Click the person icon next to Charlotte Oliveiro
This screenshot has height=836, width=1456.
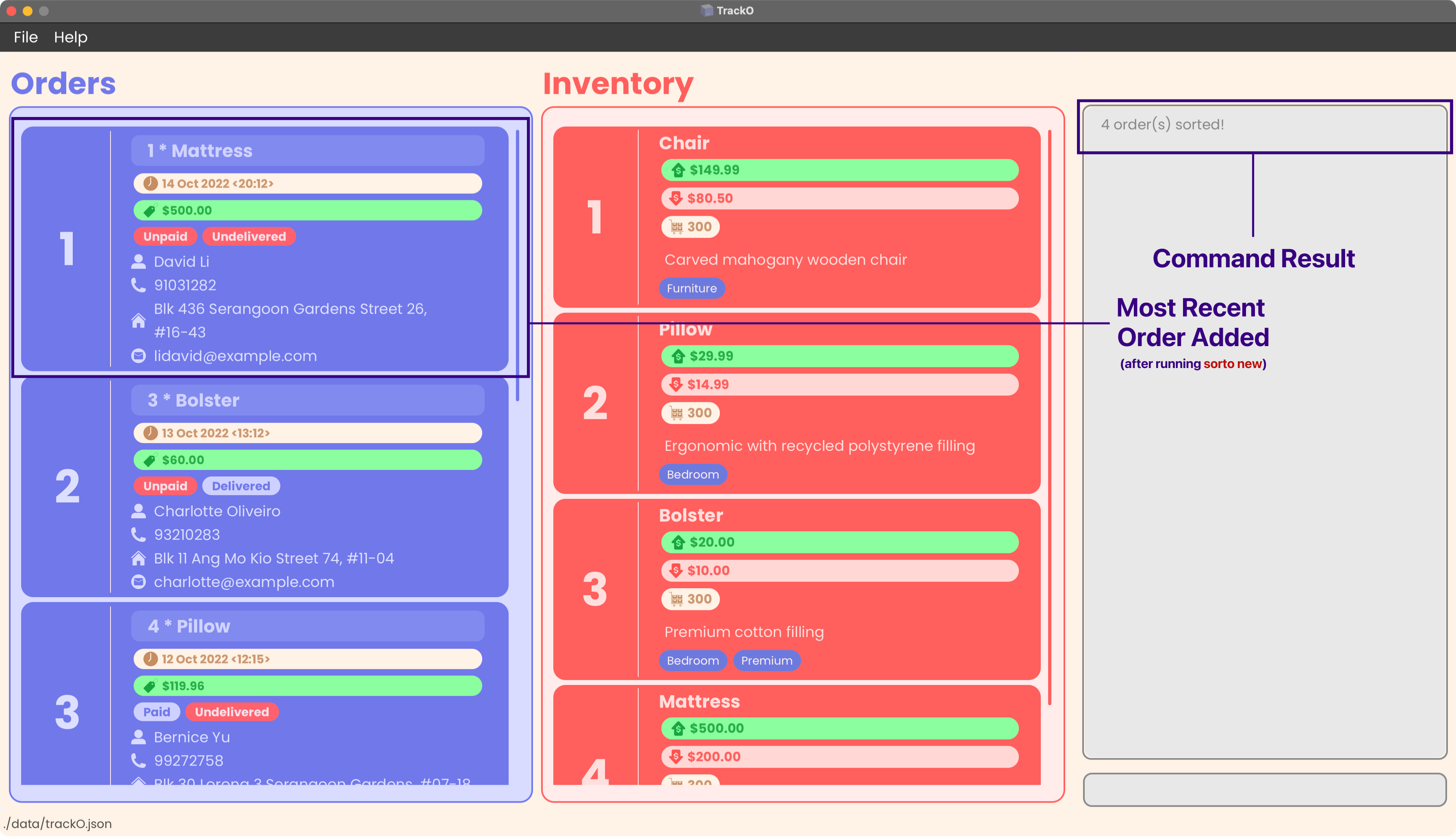[139, 511]
